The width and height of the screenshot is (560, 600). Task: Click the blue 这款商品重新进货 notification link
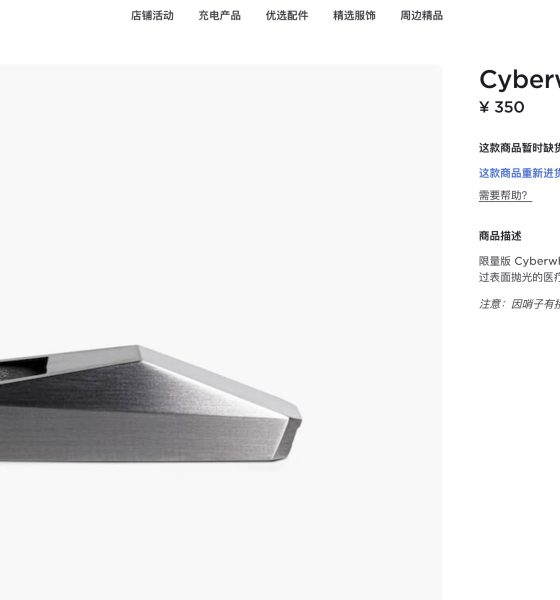519,173
